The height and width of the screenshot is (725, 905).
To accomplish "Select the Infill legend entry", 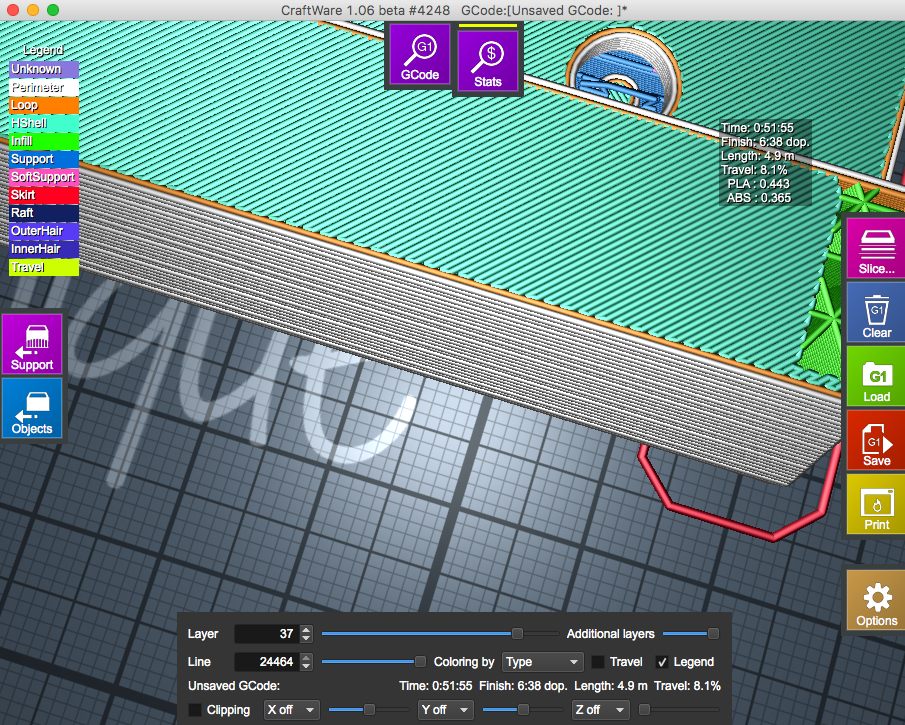I will pos(44,141).
